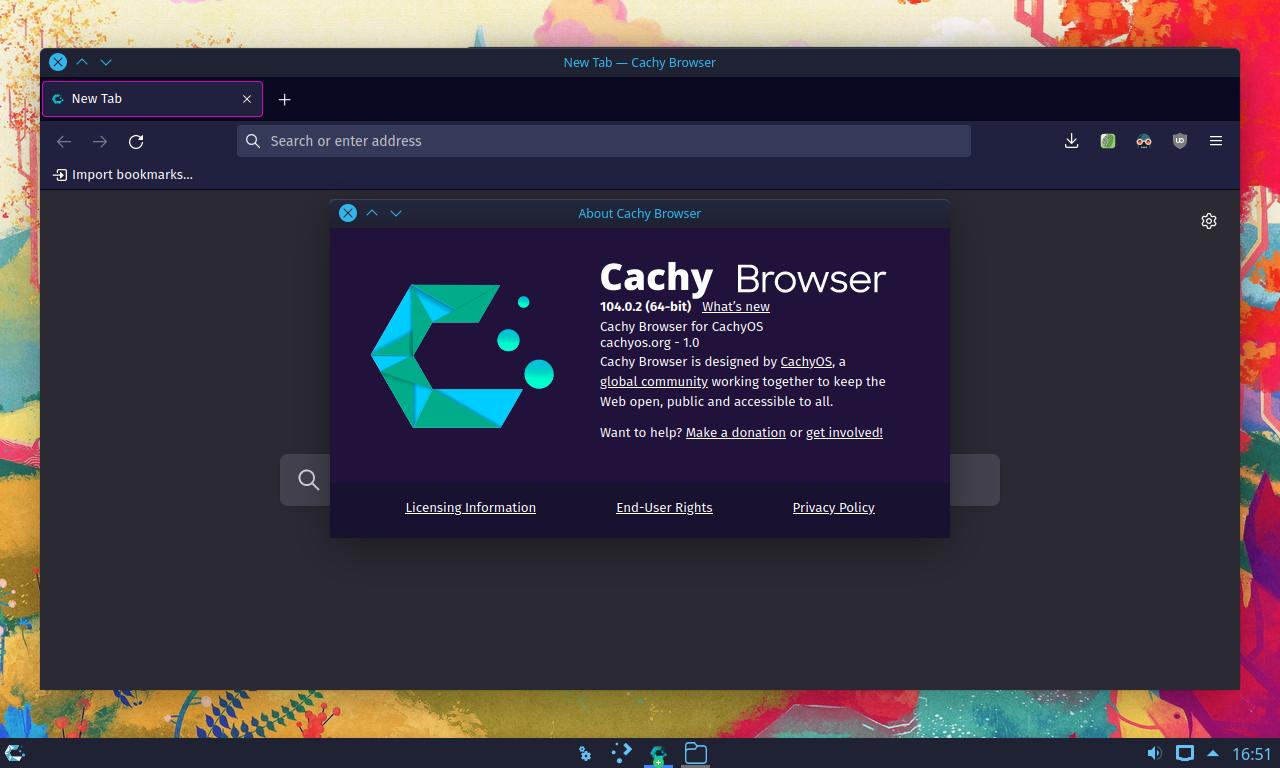
Task: Go back one page
Action: [x=64, y=141]
